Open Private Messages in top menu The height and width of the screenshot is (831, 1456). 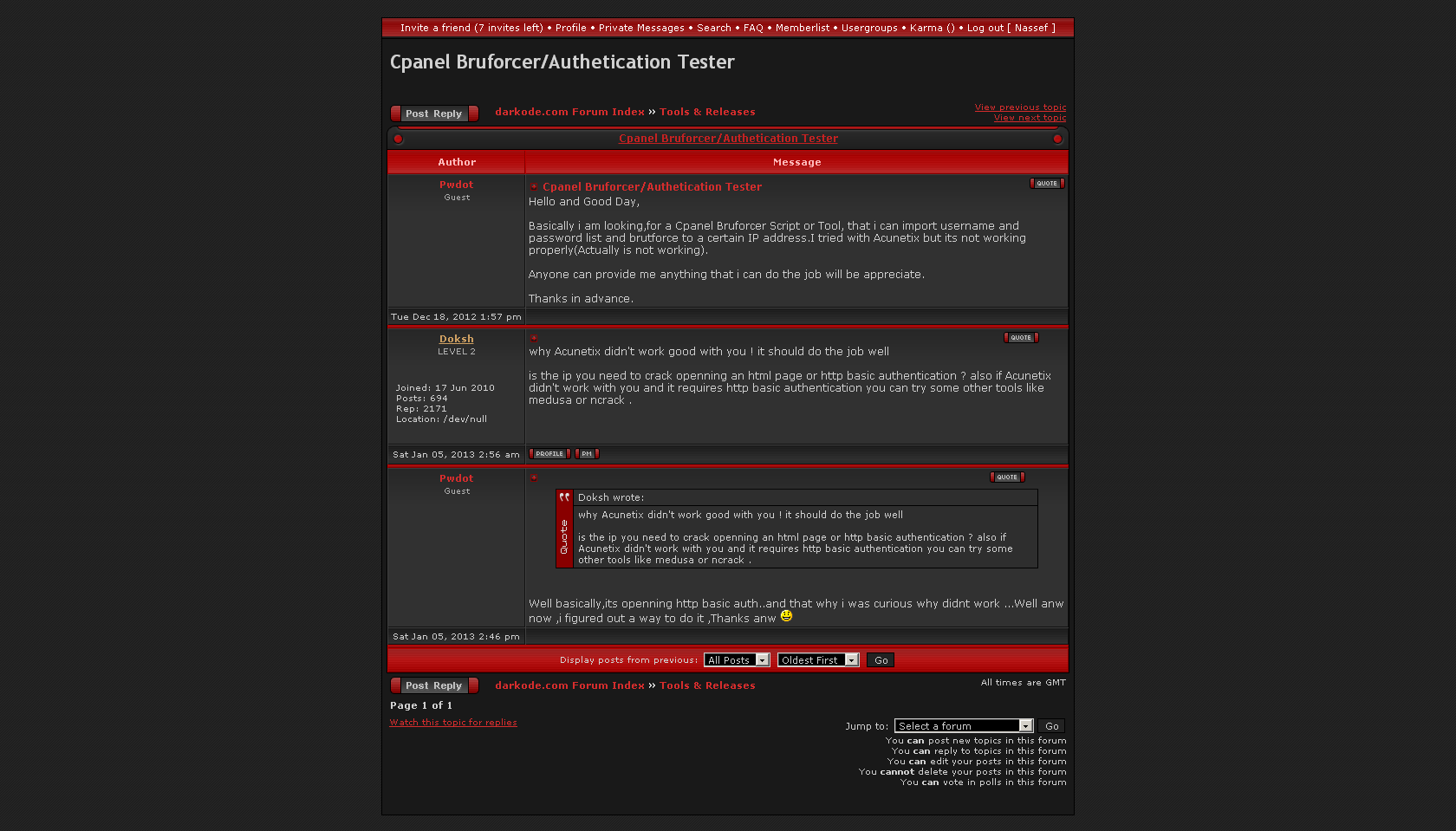(x=641, y=28)
